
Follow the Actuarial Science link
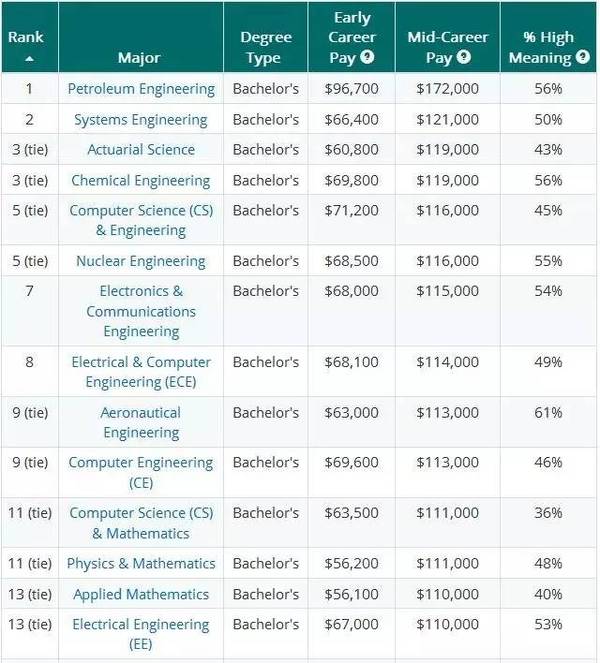coord(141,150)
